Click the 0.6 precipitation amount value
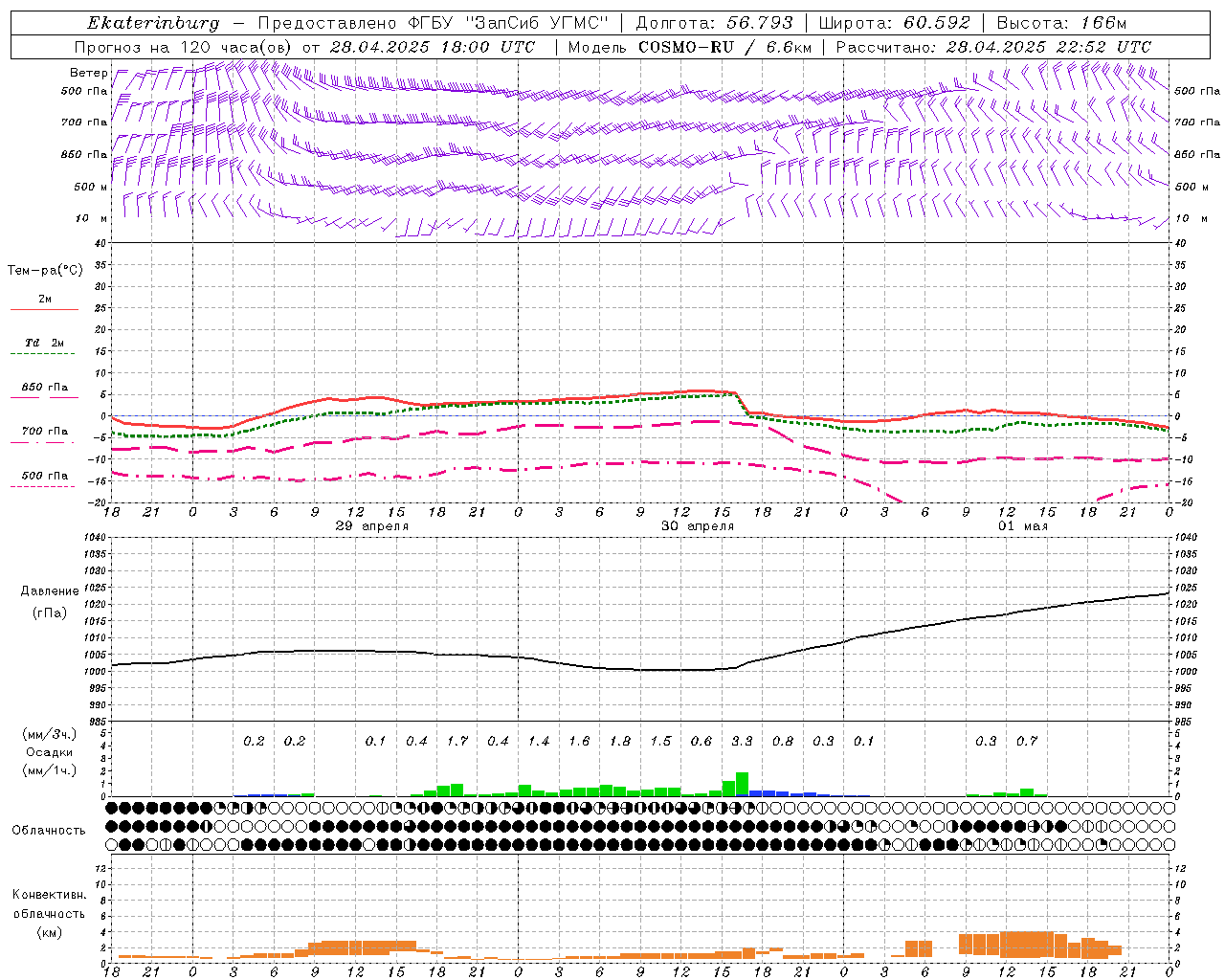Image resolution: width=1225 pixels, height=980 pixels. tap(702, 741)
